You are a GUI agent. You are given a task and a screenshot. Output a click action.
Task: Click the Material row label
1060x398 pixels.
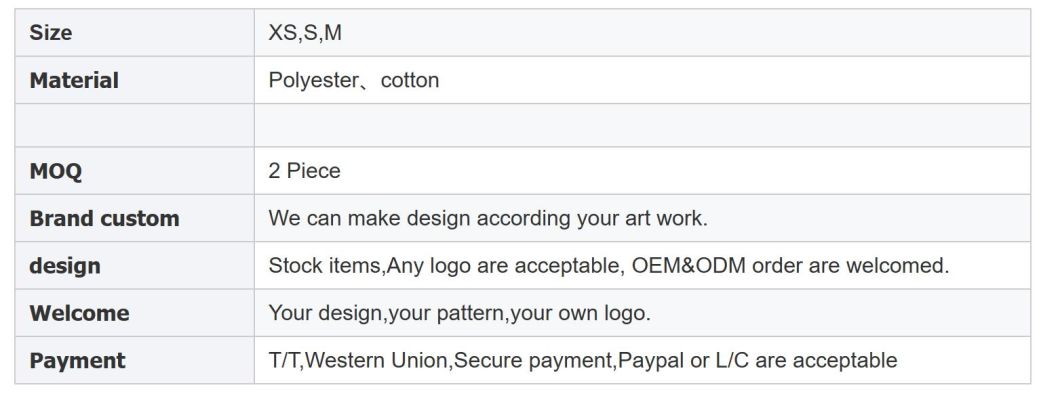[74, 80]
